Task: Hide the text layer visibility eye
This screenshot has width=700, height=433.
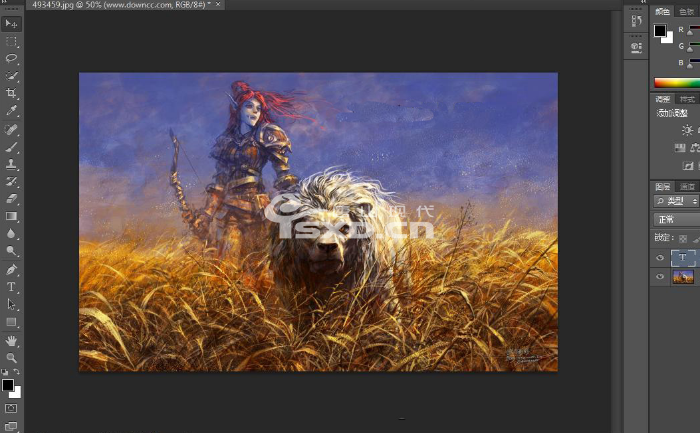Action: click(660, 258)
